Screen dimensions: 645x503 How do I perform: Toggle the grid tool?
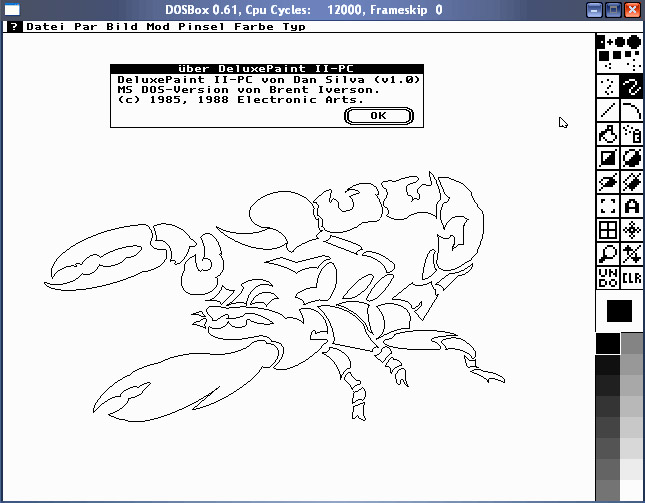608,229
